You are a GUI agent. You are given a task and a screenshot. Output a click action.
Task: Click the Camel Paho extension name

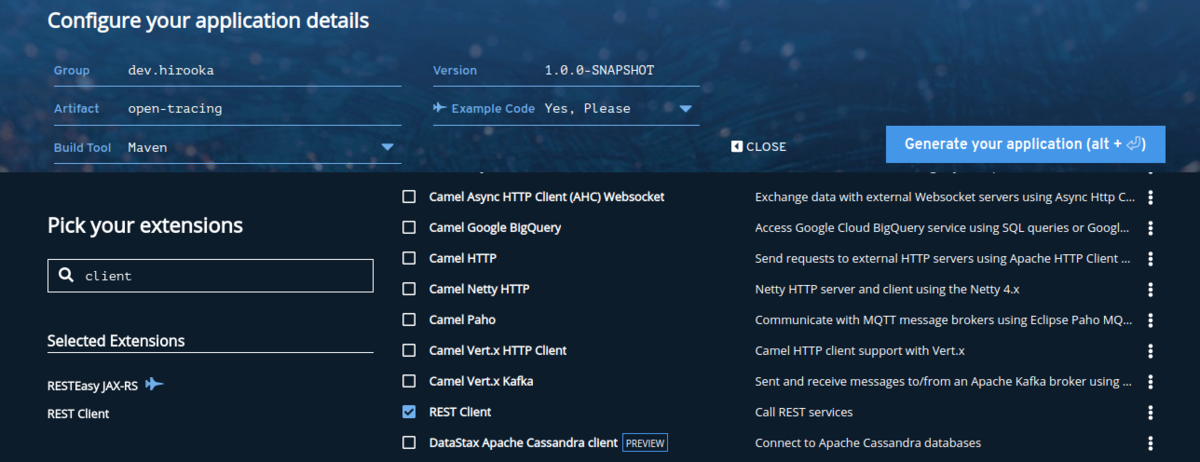pos(462,320)
